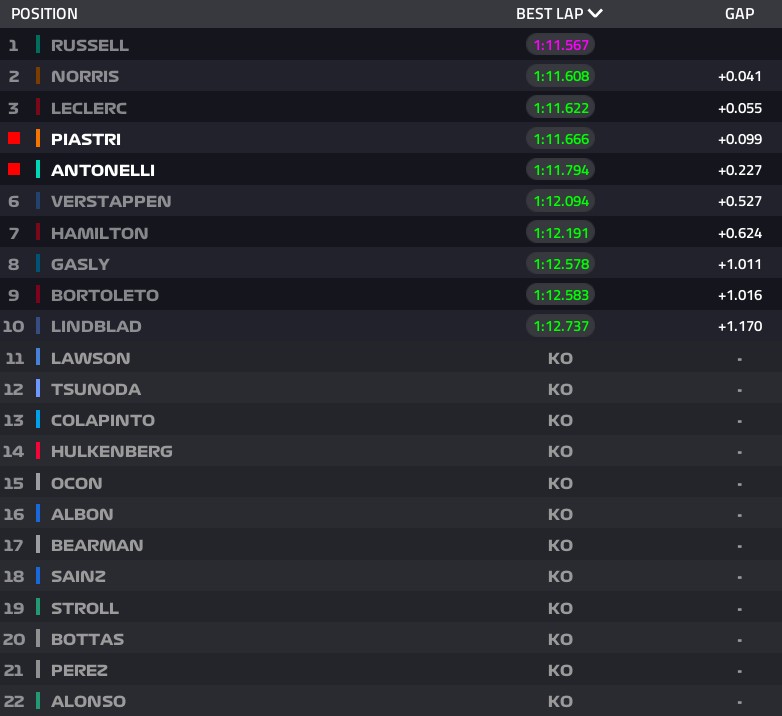Select the GAP column header
Screen dimensions: 782x716
pos(740,13)
